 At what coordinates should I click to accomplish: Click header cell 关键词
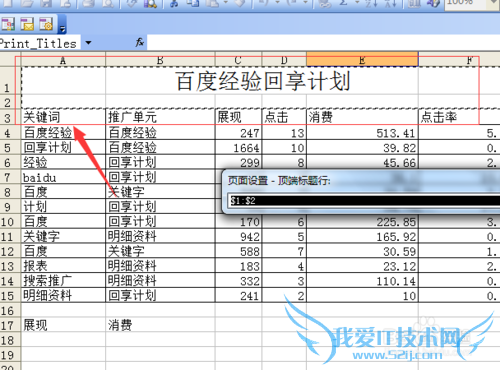[x=63, y=117]
